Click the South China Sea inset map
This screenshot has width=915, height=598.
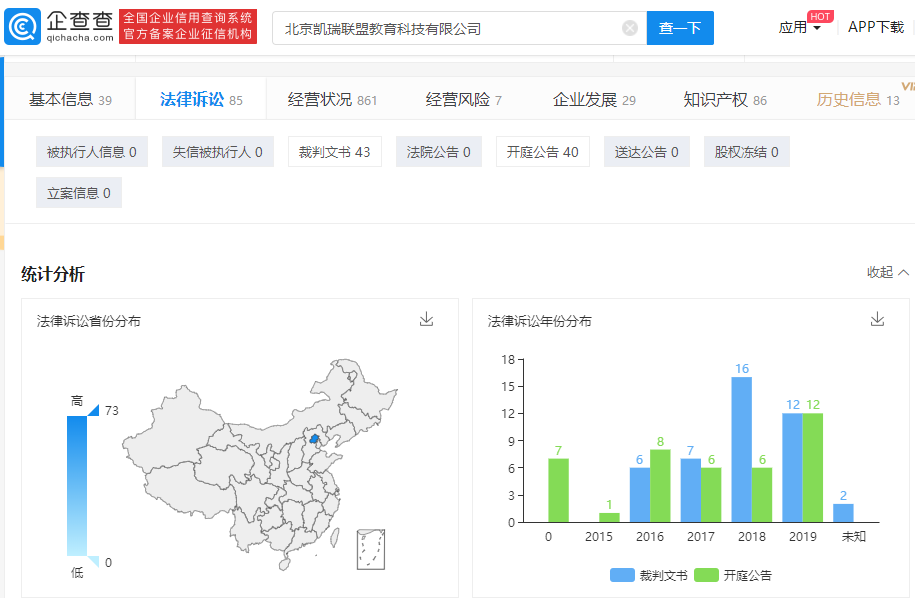tap(371, 549)
